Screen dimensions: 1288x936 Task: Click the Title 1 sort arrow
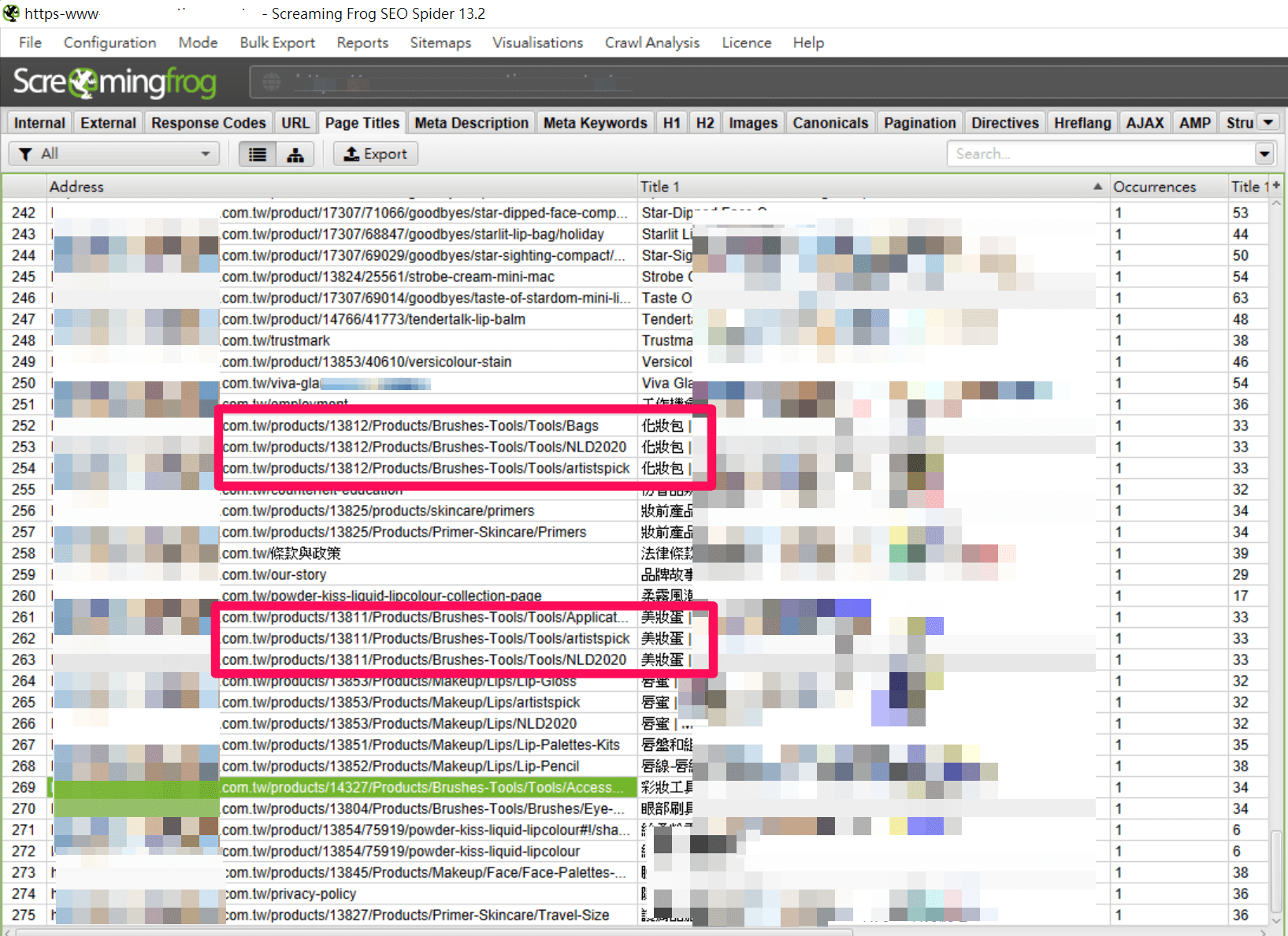click(1097, 187)
